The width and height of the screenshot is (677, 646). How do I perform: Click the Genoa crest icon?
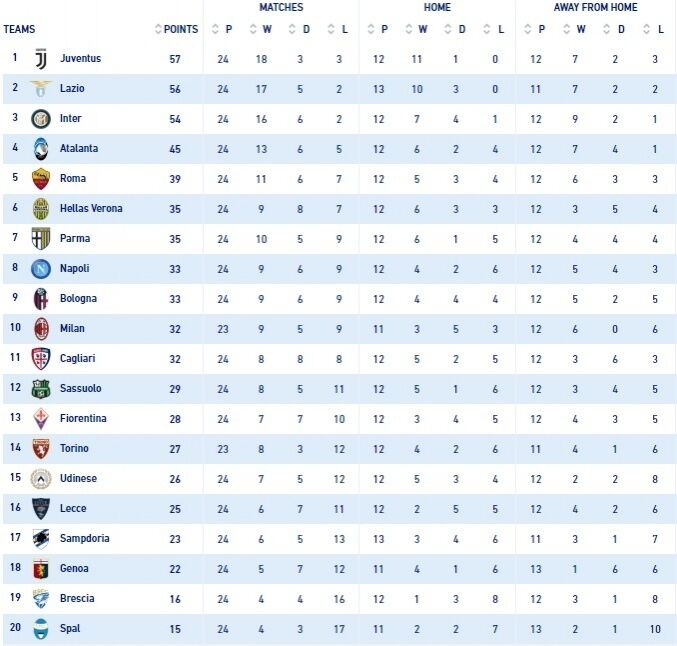(x=41, y=569)
